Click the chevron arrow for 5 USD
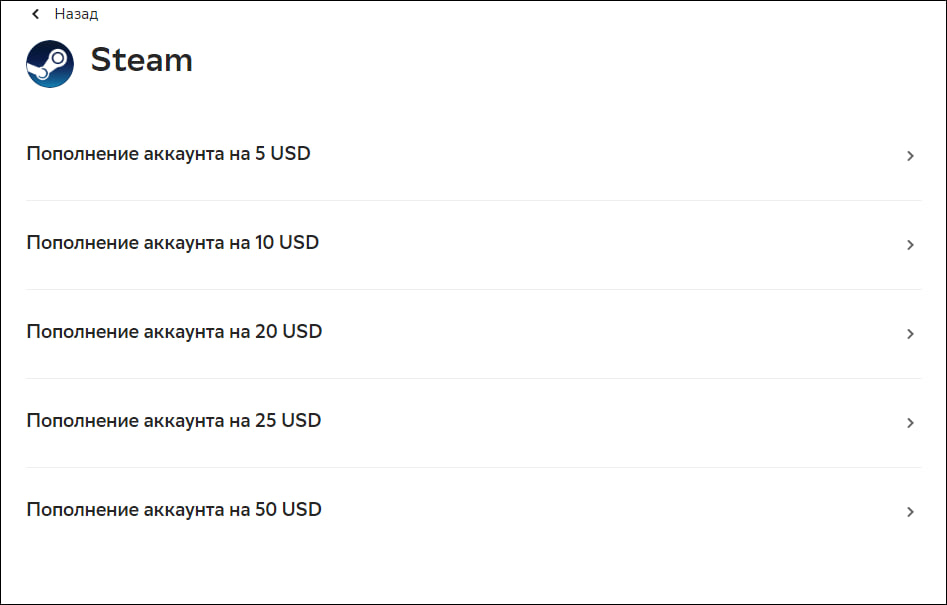The height and width of the screenshot is (605, 947). (910, 156)
